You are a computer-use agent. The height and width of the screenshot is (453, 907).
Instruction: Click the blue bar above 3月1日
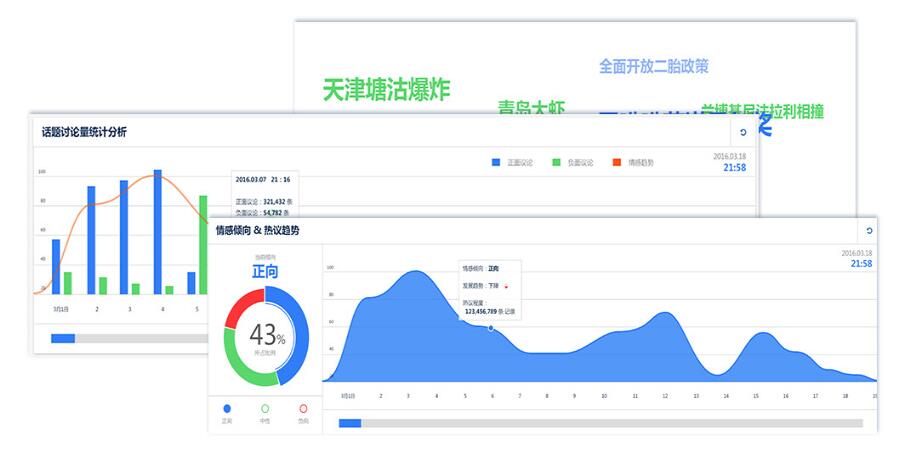click(56, 267)
